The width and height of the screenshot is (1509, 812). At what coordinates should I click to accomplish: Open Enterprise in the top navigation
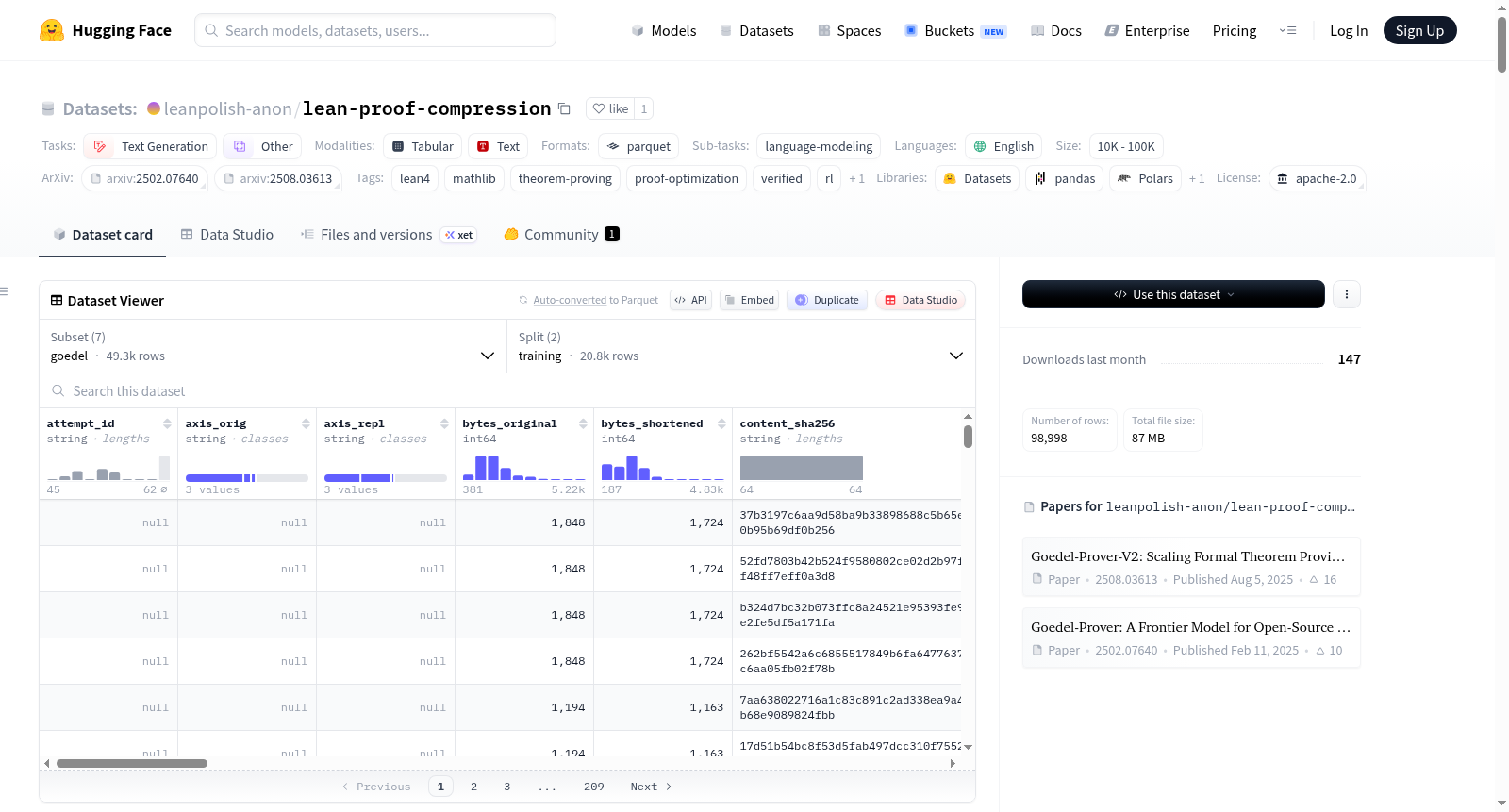pos(1147,30)
